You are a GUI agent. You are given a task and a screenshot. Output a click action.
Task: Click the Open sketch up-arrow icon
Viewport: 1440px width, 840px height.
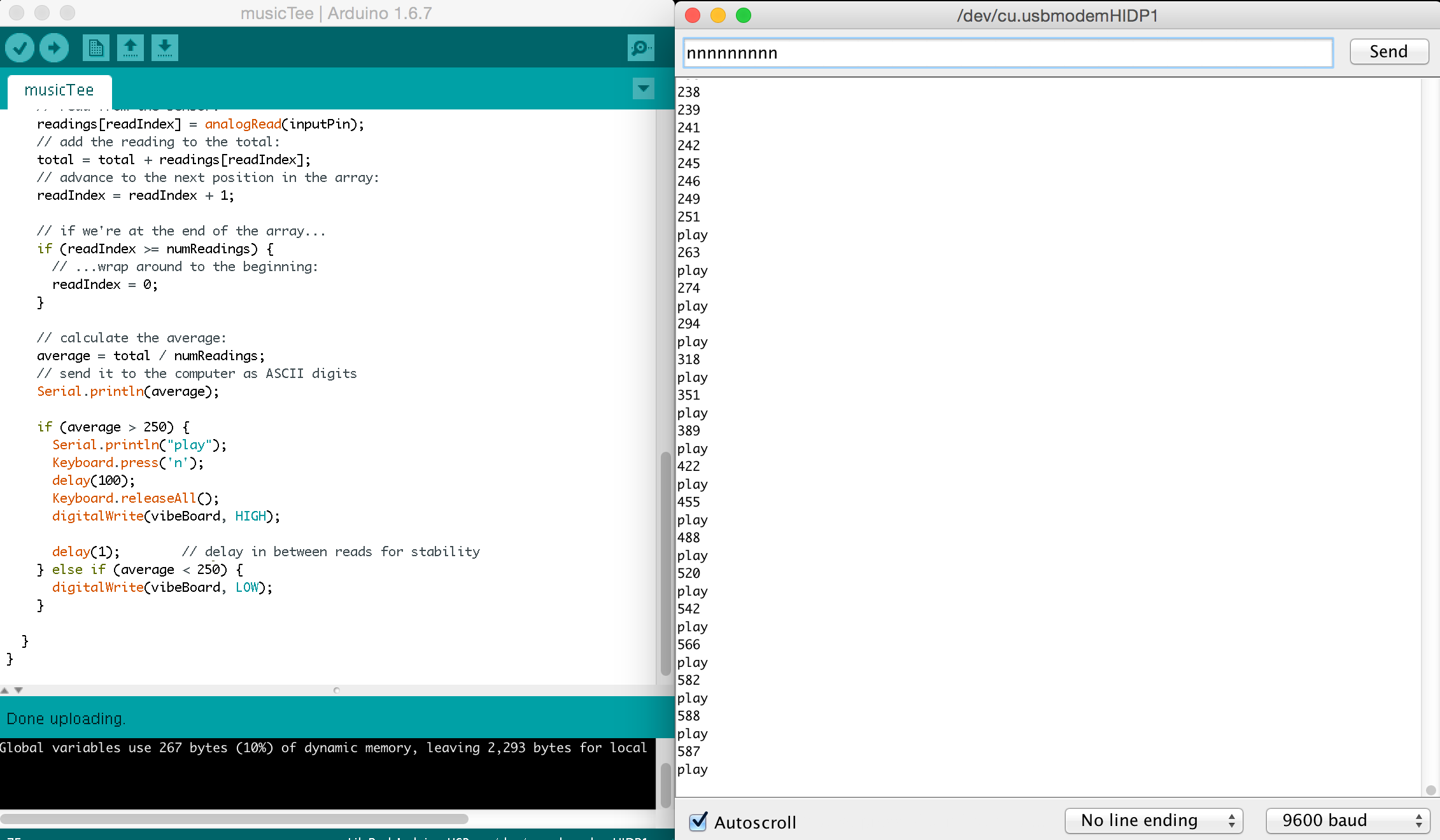(130, 48)
